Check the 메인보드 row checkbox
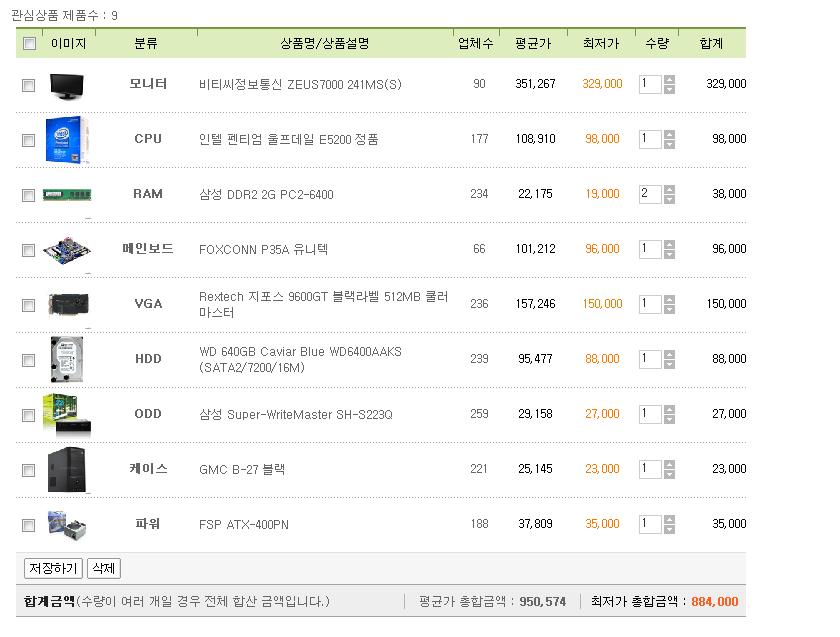Screen dimensions: 840x637 (x=28, y=250)
